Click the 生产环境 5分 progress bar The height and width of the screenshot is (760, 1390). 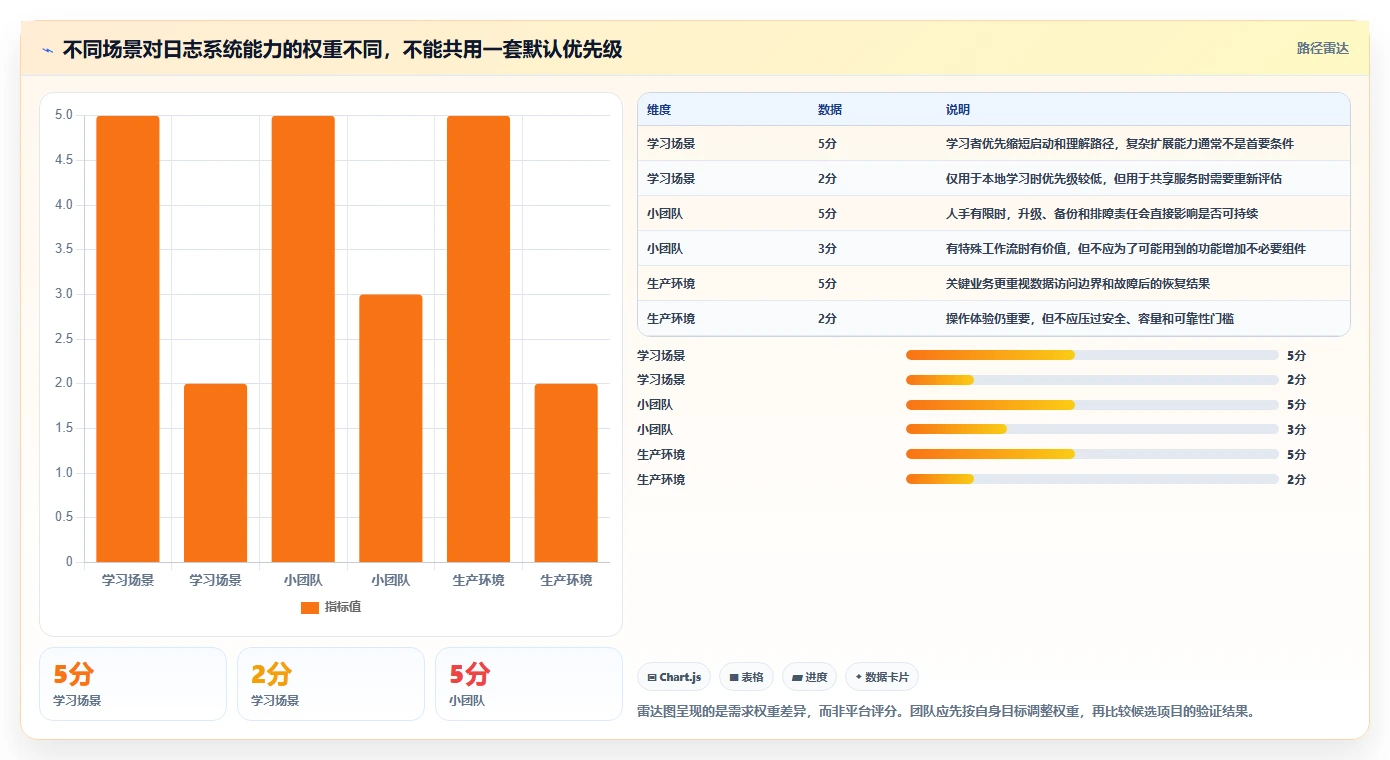(1092, 454)
